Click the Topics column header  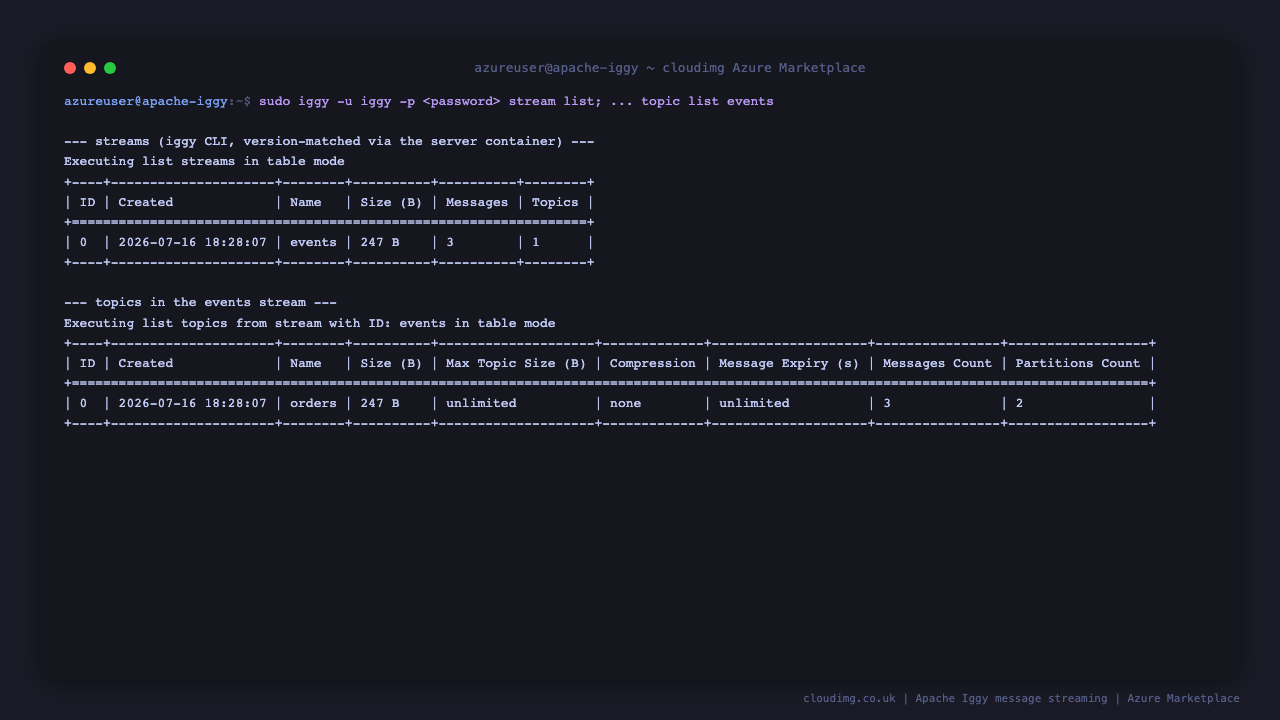(555, 202)
